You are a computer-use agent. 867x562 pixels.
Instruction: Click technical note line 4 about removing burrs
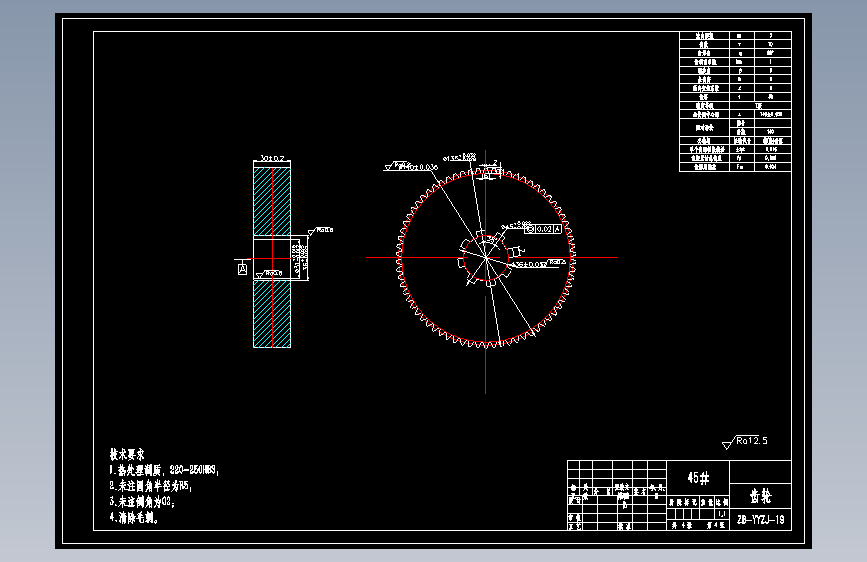(x=134, y=518)
